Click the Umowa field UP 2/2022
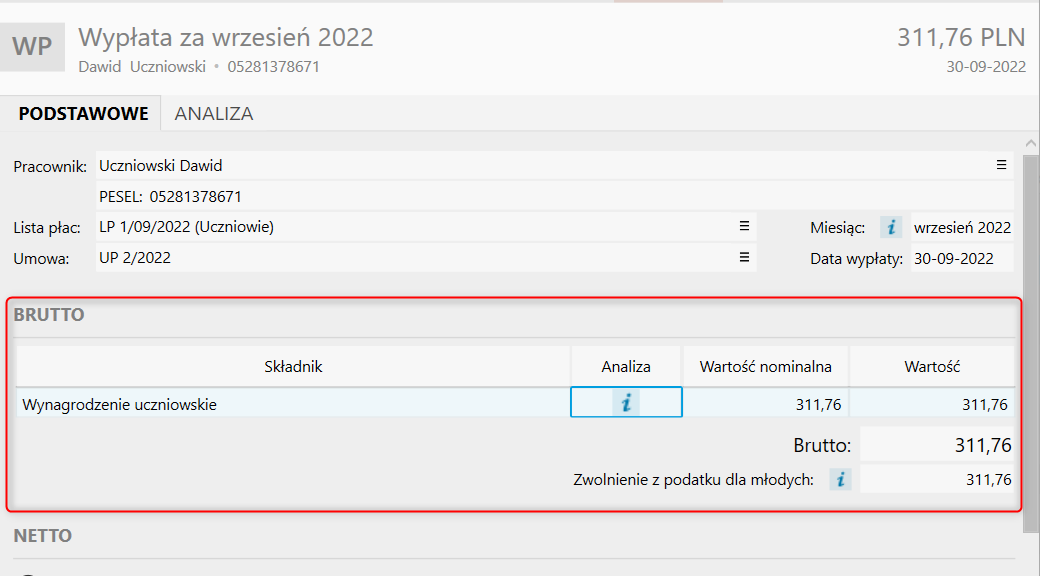Image resolution: width=1040 pixels, height=576 pixels. 400,258
